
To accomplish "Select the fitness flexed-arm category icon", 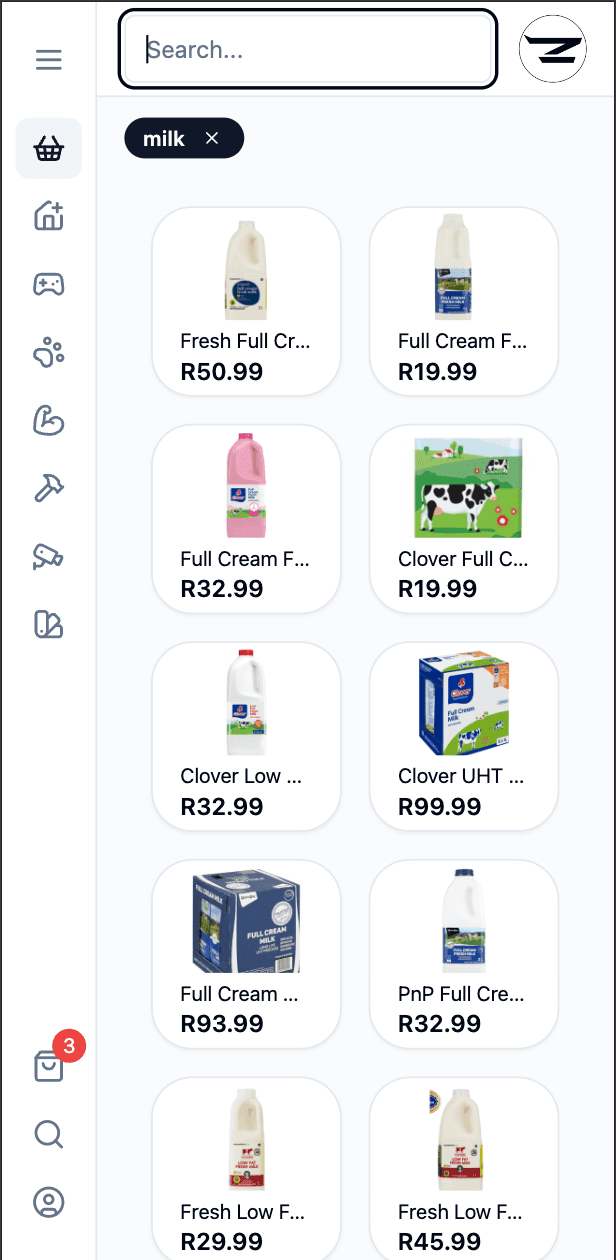I will [x=48, y=421].
